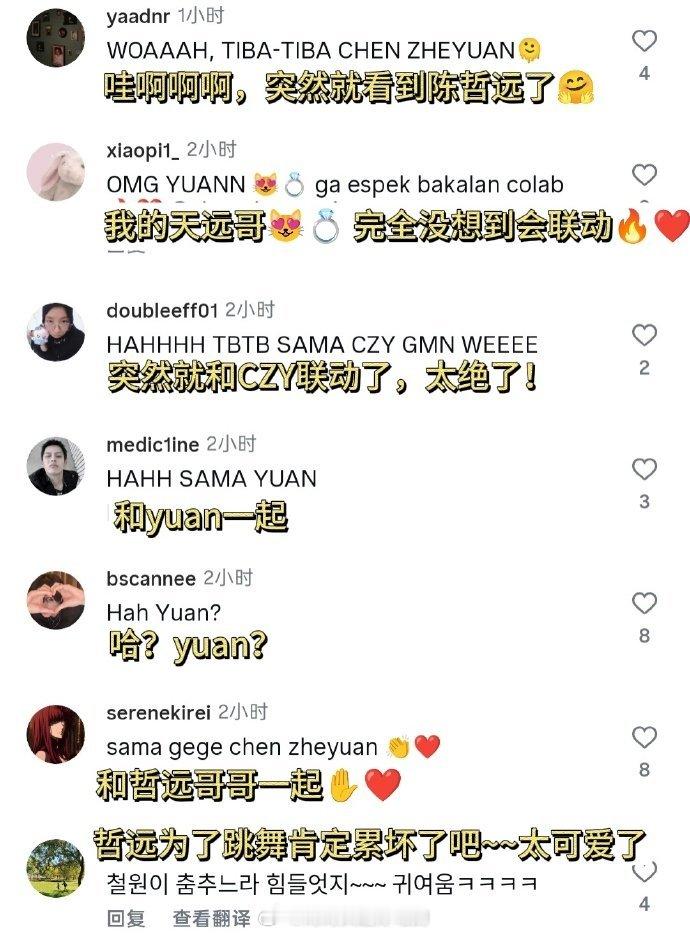This screenshot has width=690, height=934.
Task: View doubleeff01's profile picture
Action: coord(56,332)
